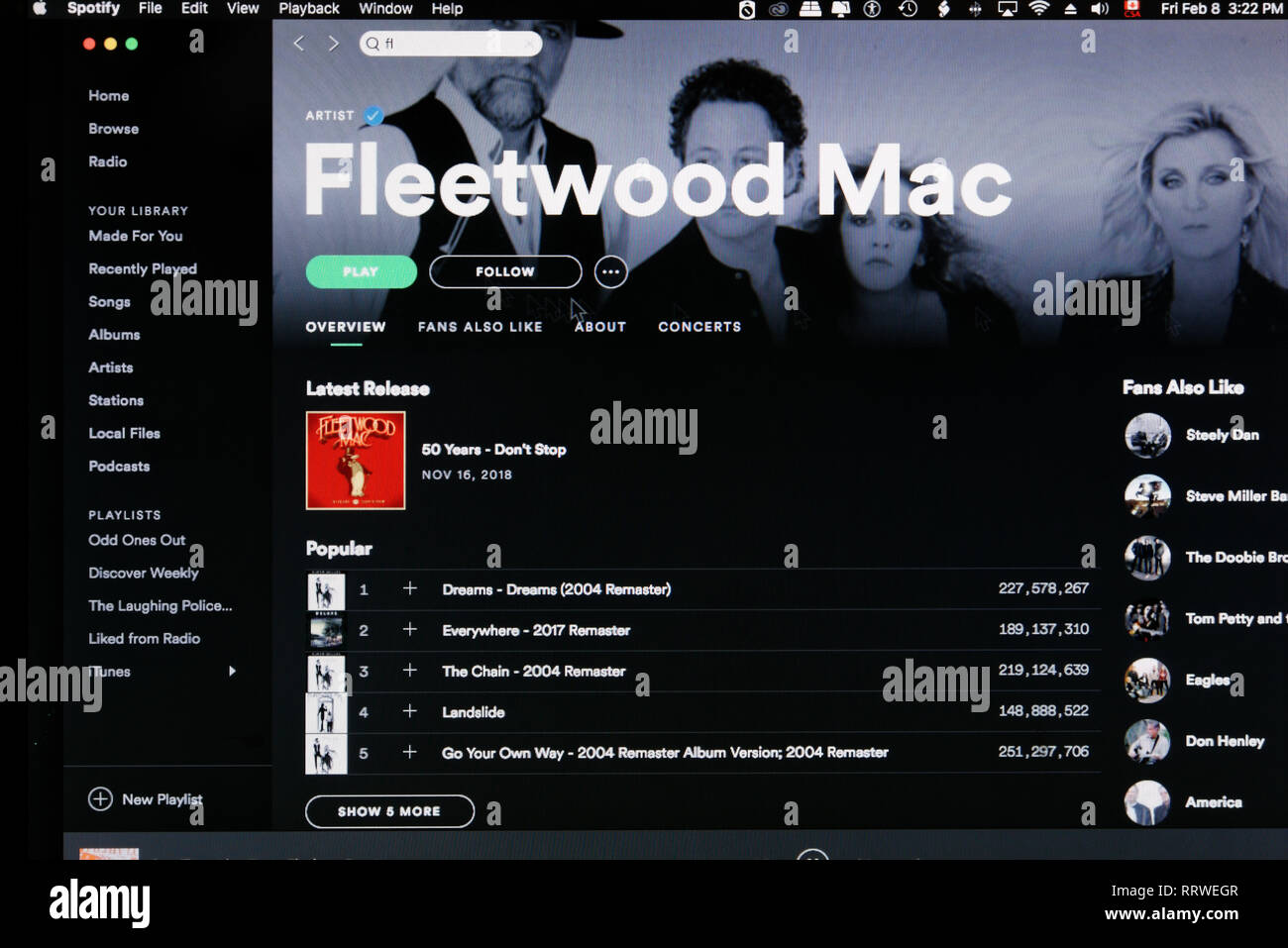The height and width of the screenshot is (948, 1288).
Task: Go to Radio in sidebar
Action: coord(108,161)
